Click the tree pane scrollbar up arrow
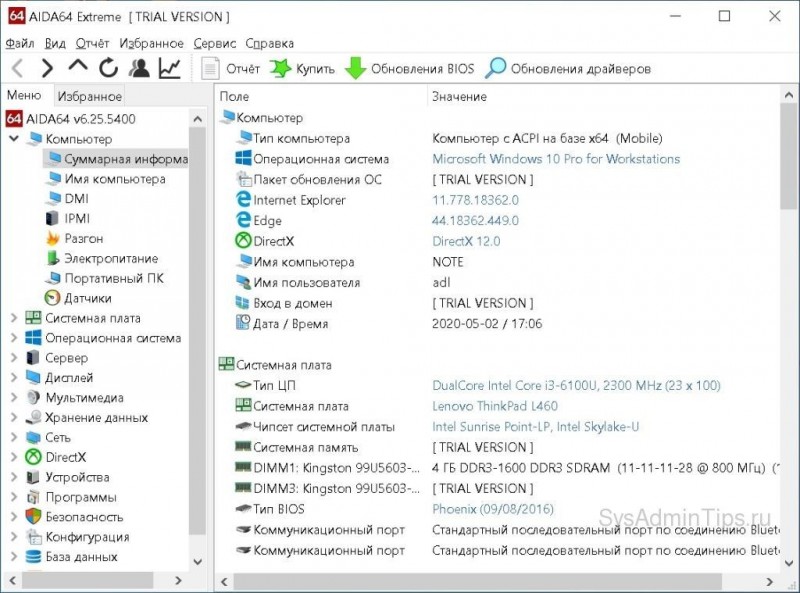800x593 pixels. pyautogui.click(x=198, y=119)
